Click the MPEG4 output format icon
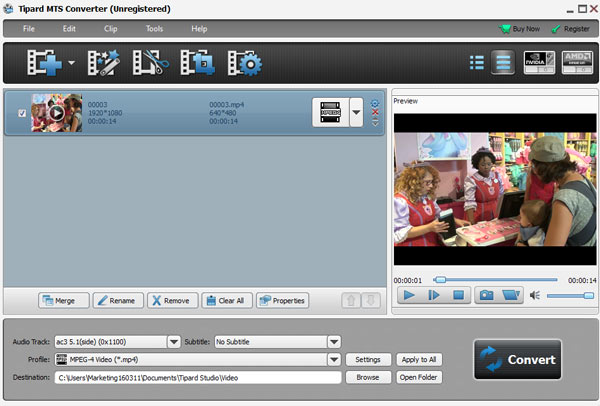Screen dimensions: 600x406 [331, 112]
